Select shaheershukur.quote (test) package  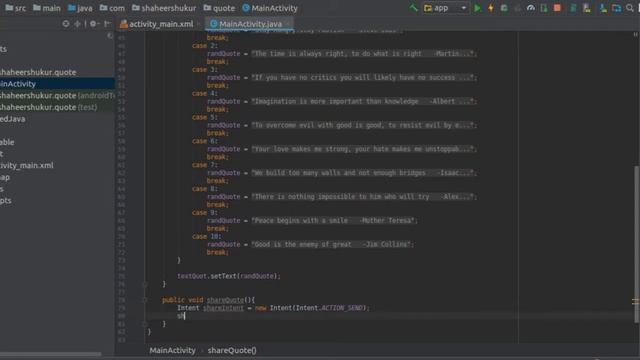(x=49, y=107)
